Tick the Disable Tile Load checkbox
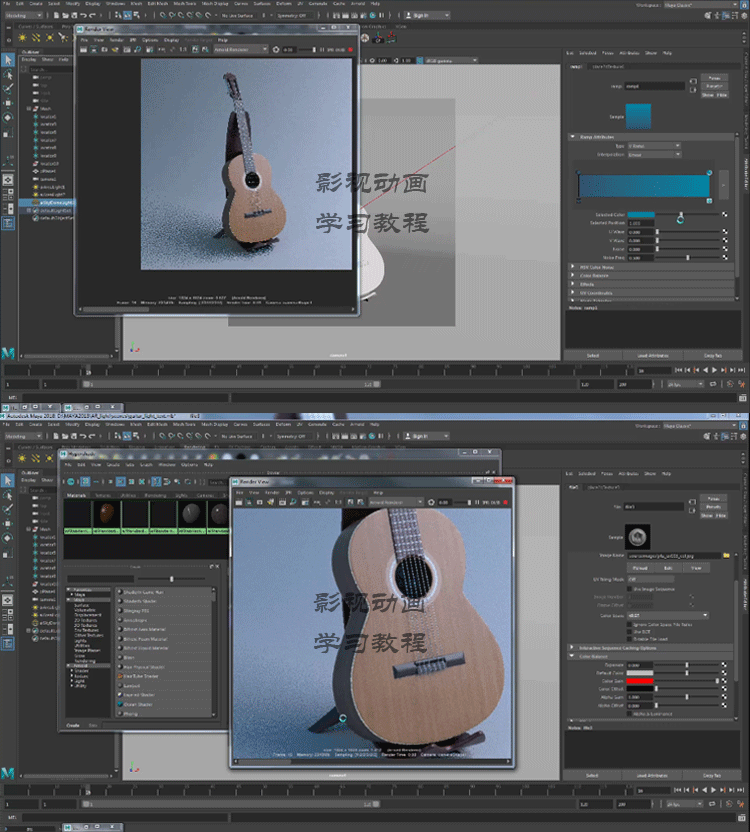 coord(630,639)
